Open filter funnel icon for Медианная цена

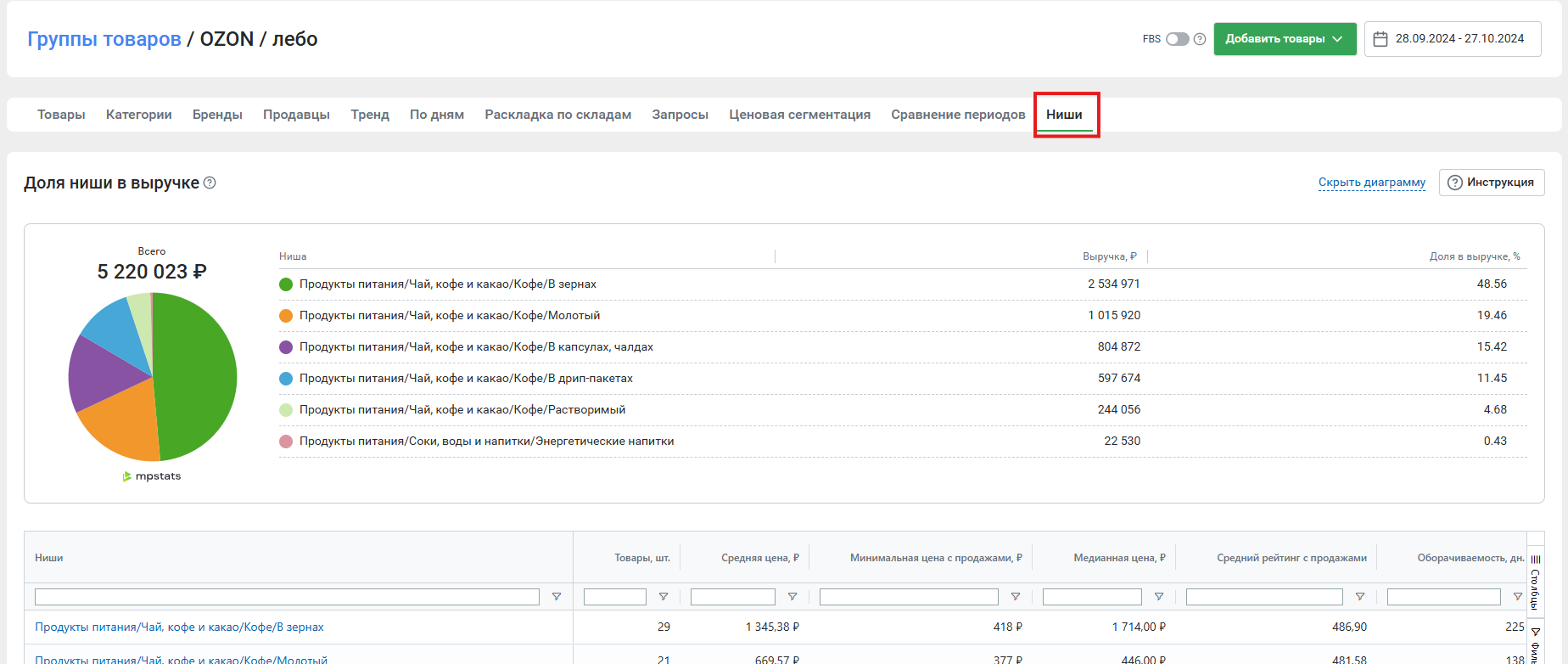coord(1159,597)
